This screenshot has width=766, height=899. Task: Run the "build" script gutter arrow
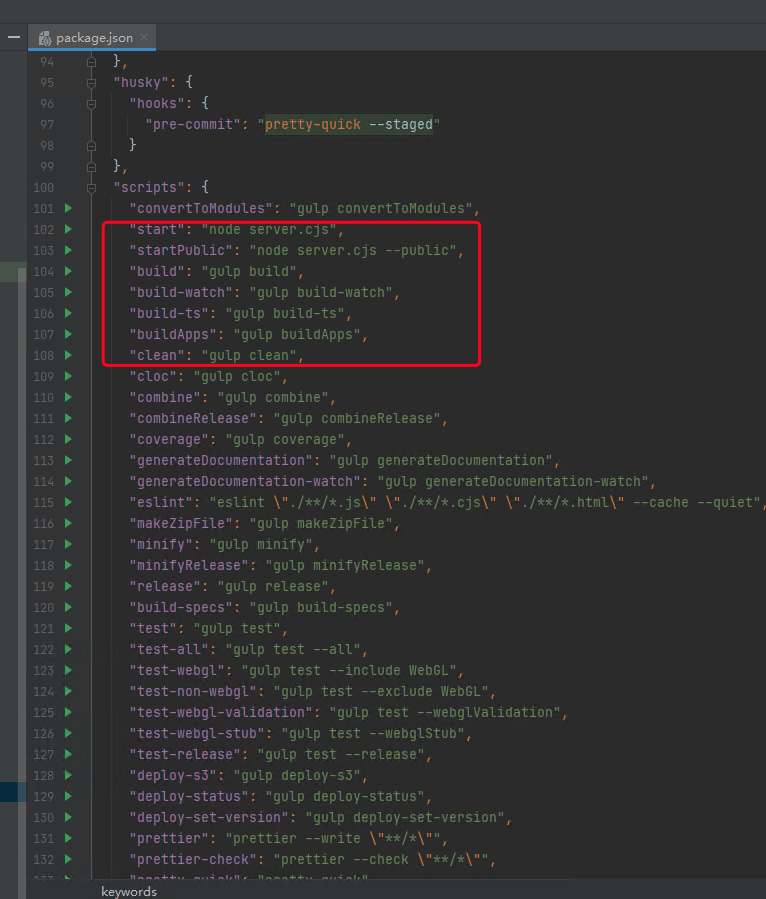68,271
